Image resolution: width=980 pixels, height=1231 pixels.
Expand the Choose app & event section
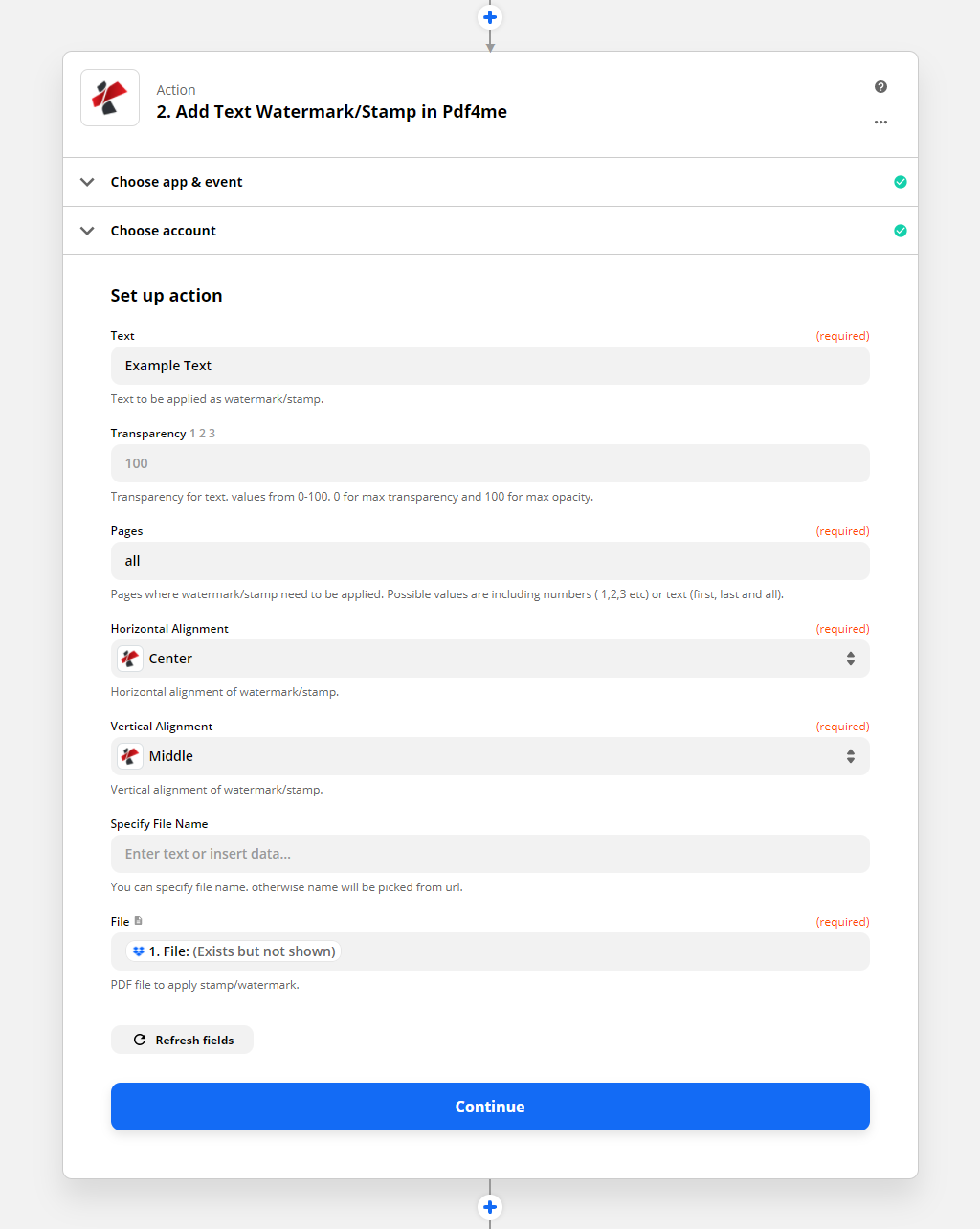click(490, 182)
